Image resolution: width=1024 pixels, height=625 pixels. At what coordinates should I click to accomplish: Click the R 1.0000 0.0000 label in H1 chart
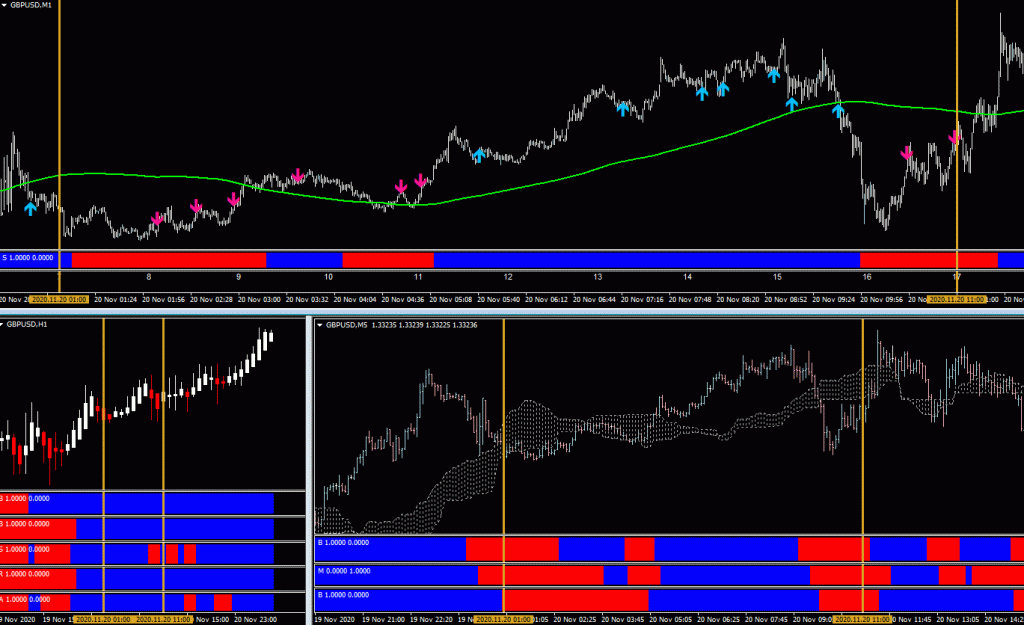click(x=25, y=574)
